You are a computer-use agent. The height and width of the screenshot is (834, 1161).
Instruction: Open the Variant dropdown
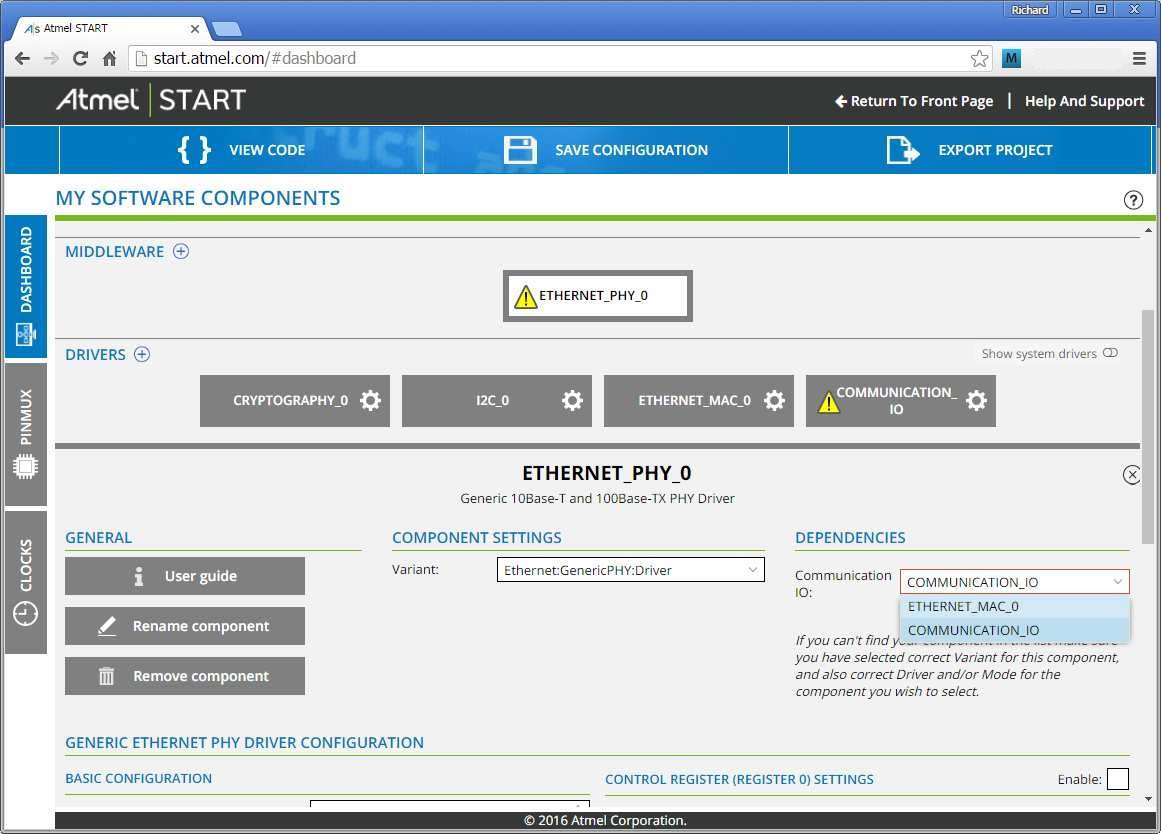(x=630, y=570)
